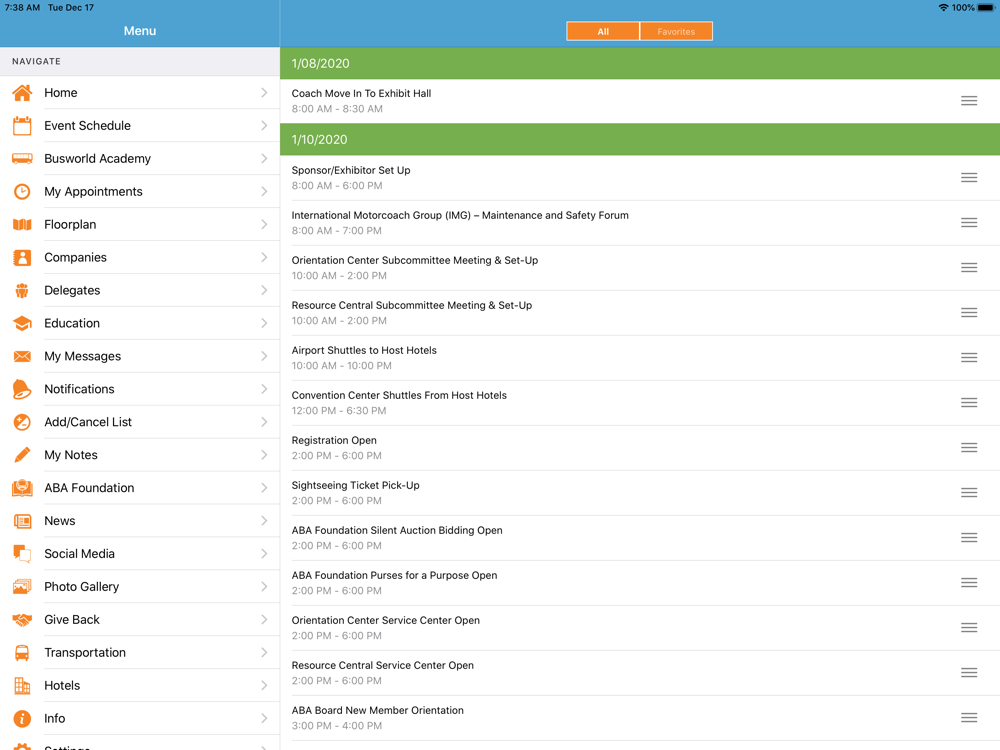This screenshot has height=750, width=1000.
Task: Tap the chevron next to Delegates
Action: (x=264, y=290)
